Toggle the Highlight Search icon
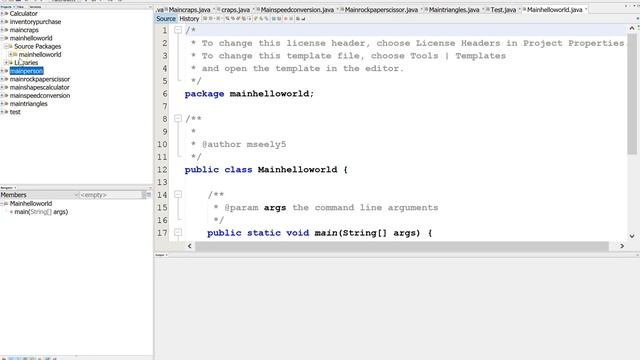Screen dimensions: 640x360 244,18
